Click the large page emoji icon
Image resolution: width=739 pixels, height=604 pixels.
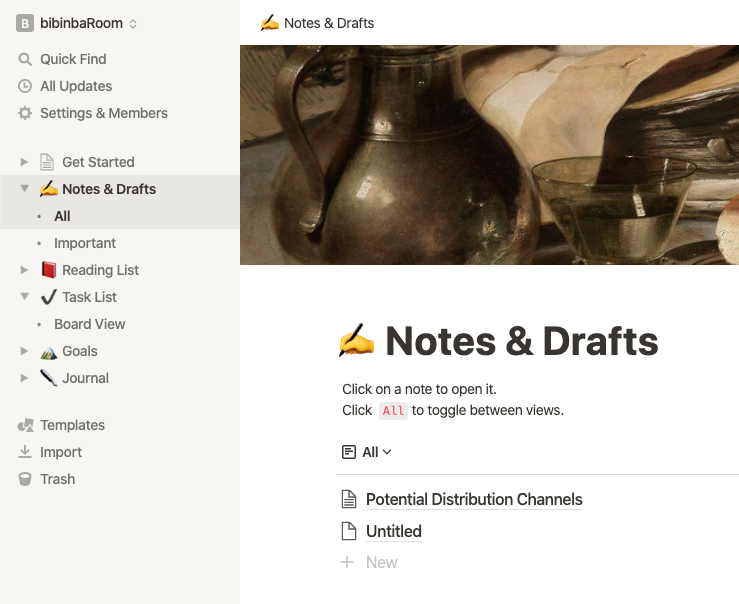(x=357, y=340)
